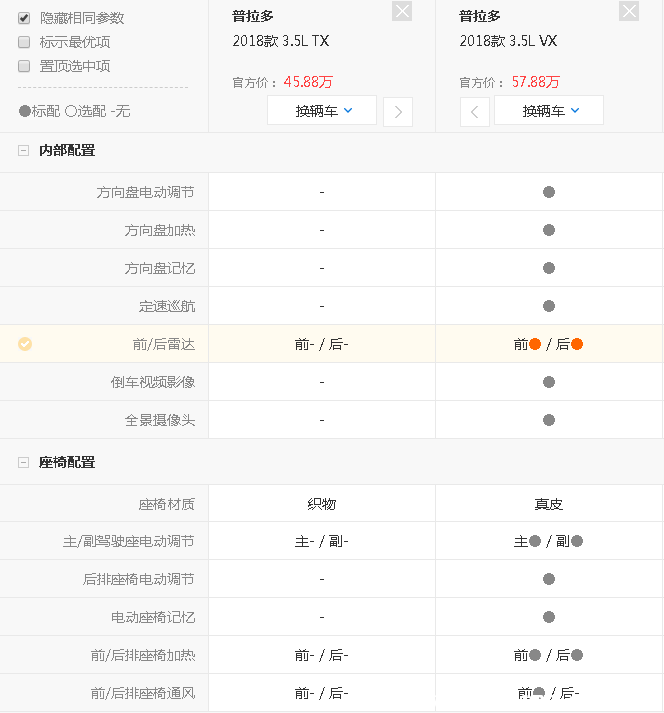
Task: Uncheck 隐藏相同参数 checkbox
Action: coord(24,18)
